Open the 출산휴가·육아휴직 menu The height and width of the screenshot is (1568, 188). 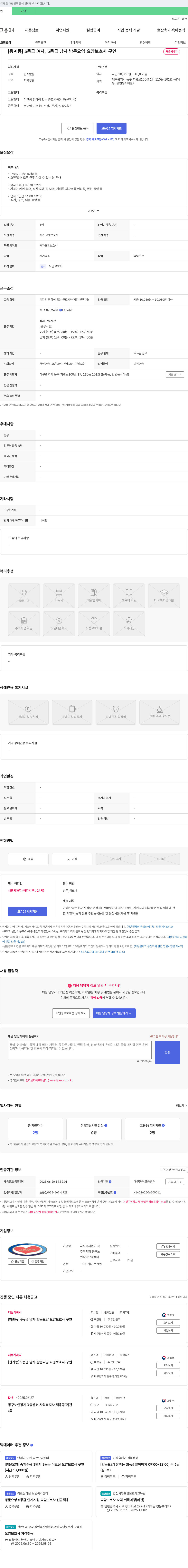pos(171,30)
